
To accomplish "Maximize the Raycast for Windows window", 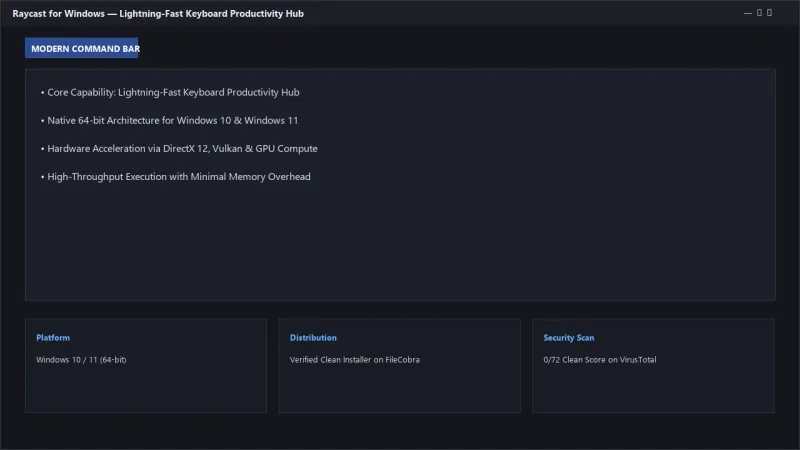I will click(x=759, y=13).
